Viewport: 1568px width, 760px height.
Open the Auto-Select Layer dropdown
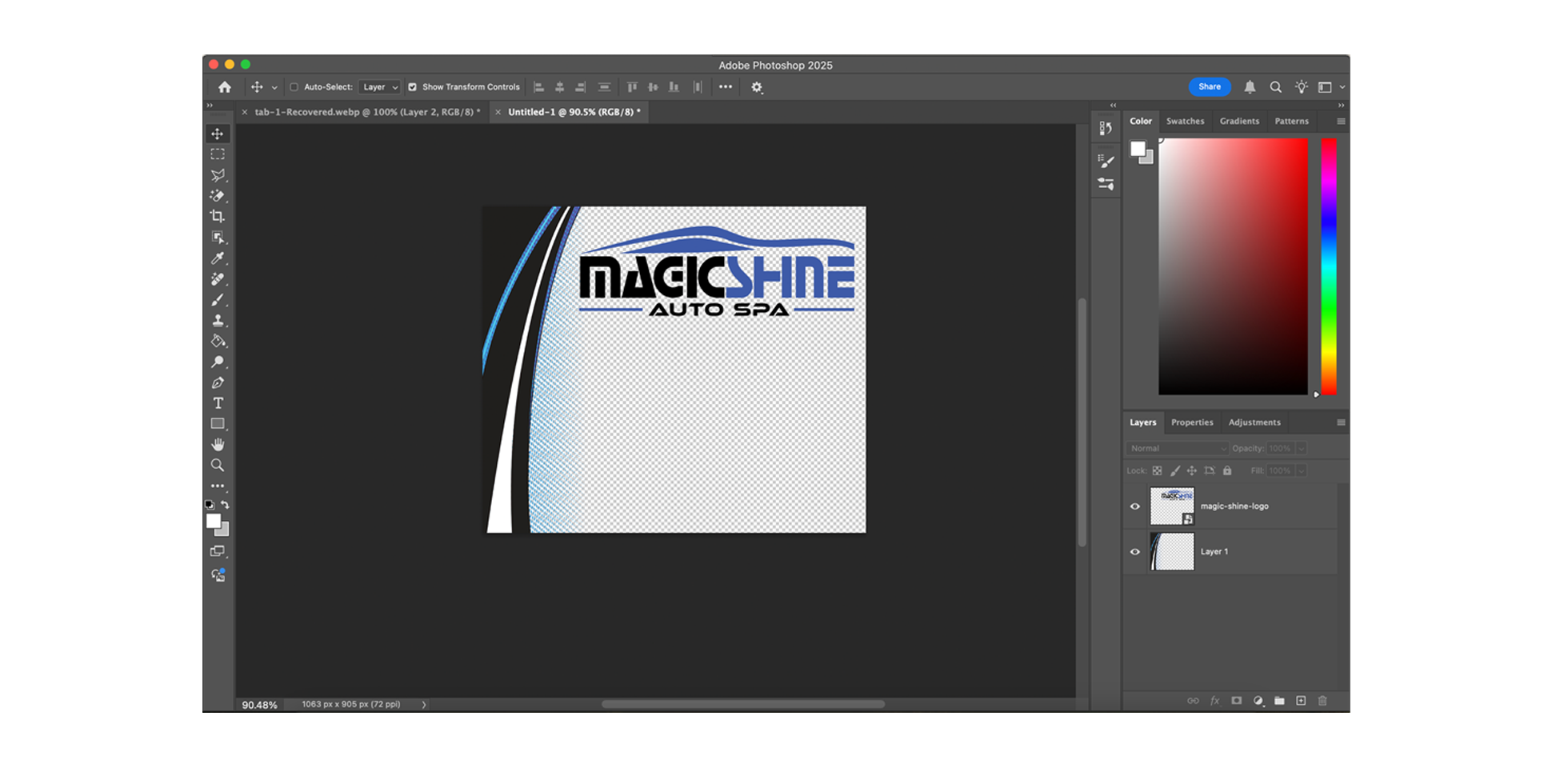click(379, 87)
